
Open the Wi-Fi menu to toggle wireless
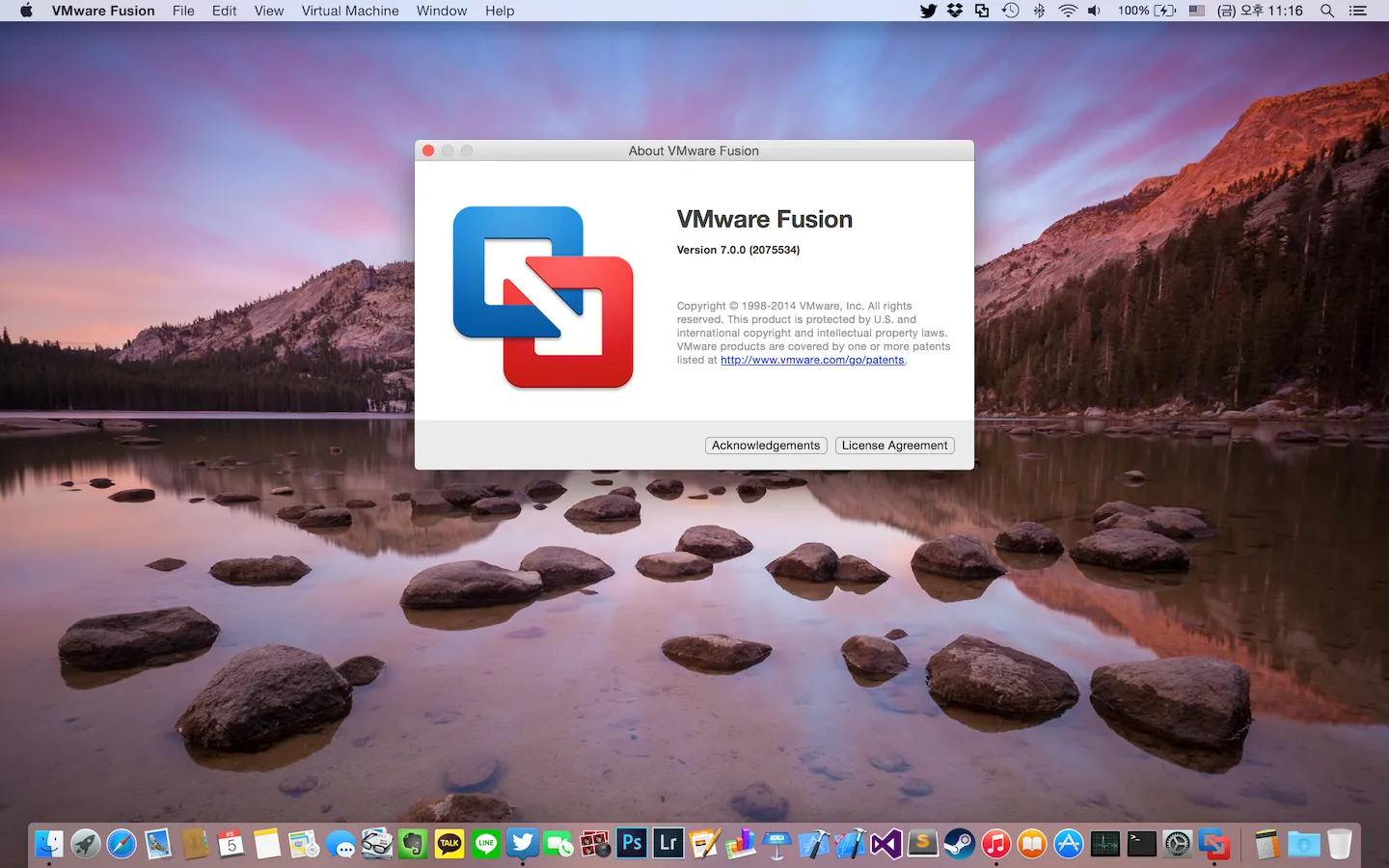coord(1068,11)
